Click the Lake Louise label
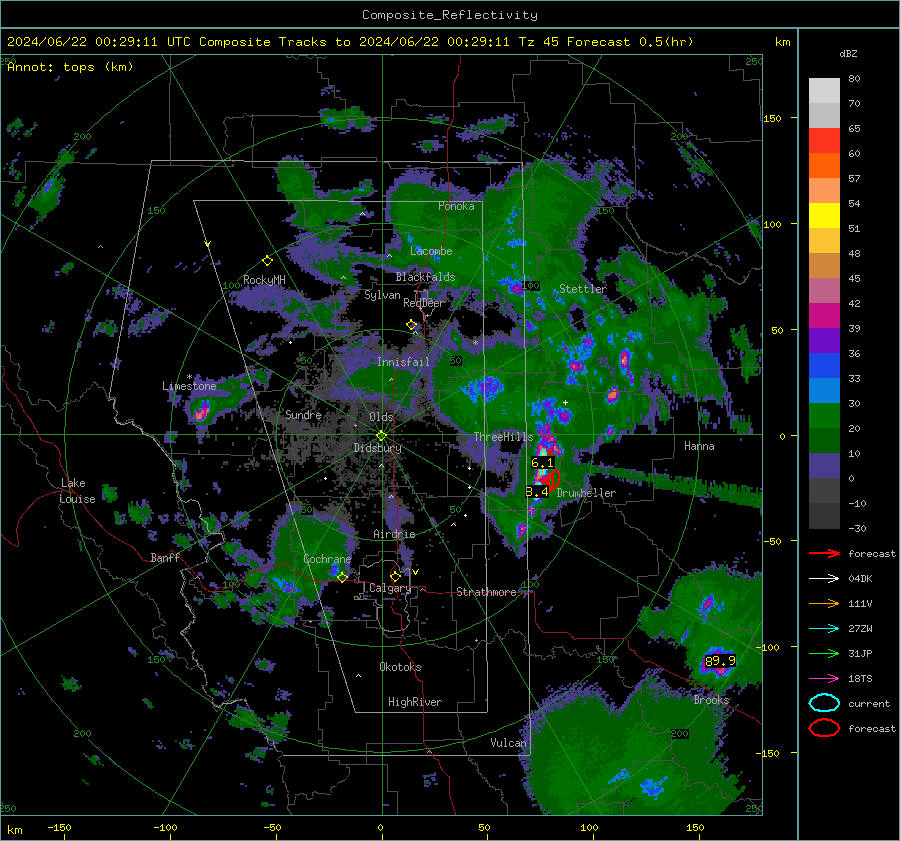The width and height of the screenshot is (900, 841). [77, 491]
